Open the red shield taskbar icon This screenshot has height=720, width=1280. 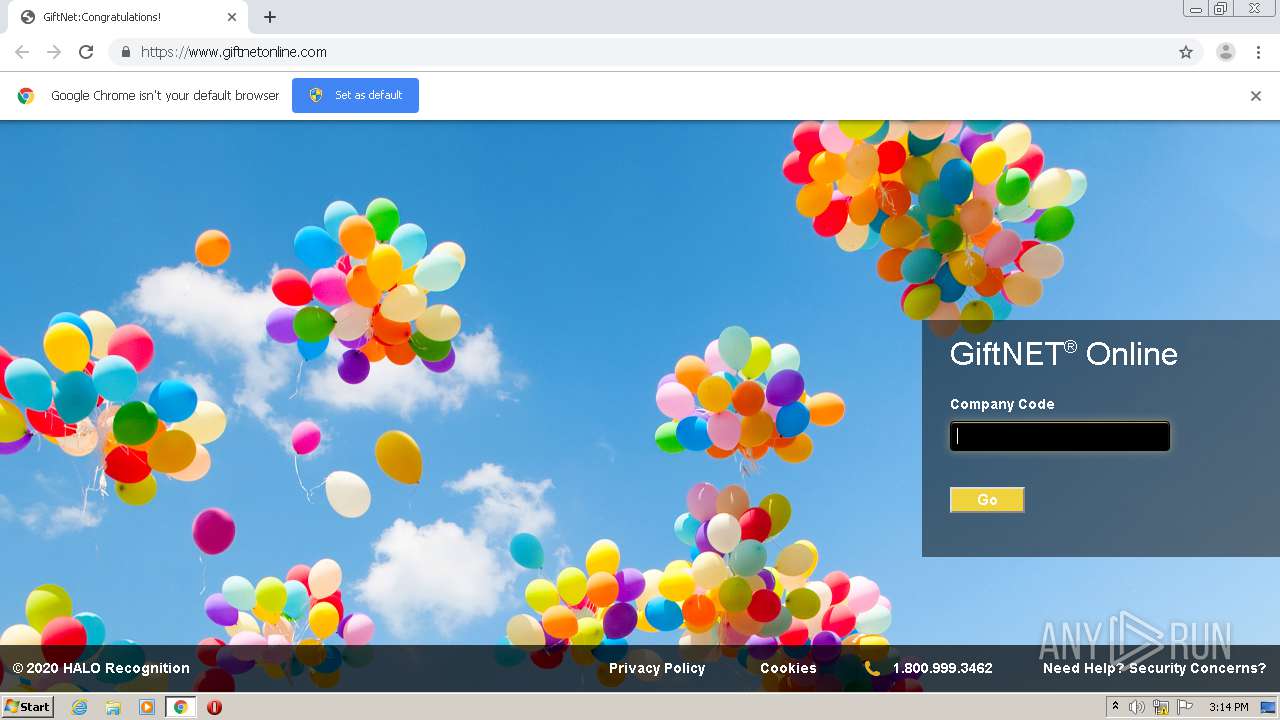(214, 707)
